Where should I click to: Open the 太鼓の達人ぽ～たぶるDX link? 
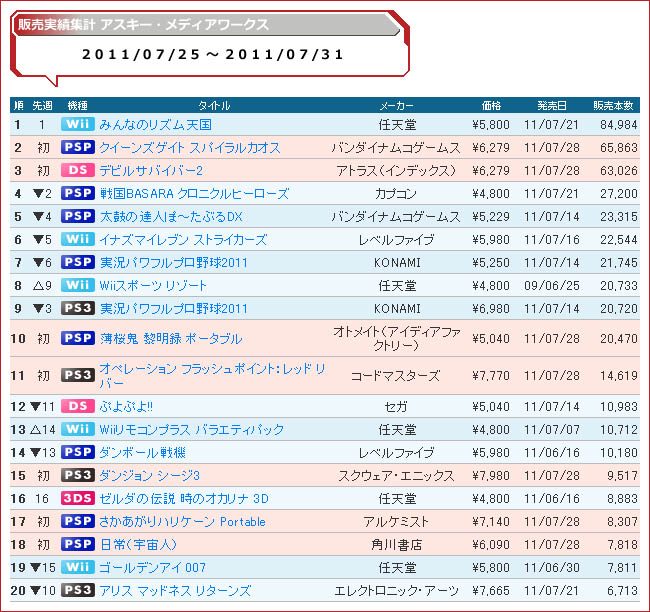171,216
